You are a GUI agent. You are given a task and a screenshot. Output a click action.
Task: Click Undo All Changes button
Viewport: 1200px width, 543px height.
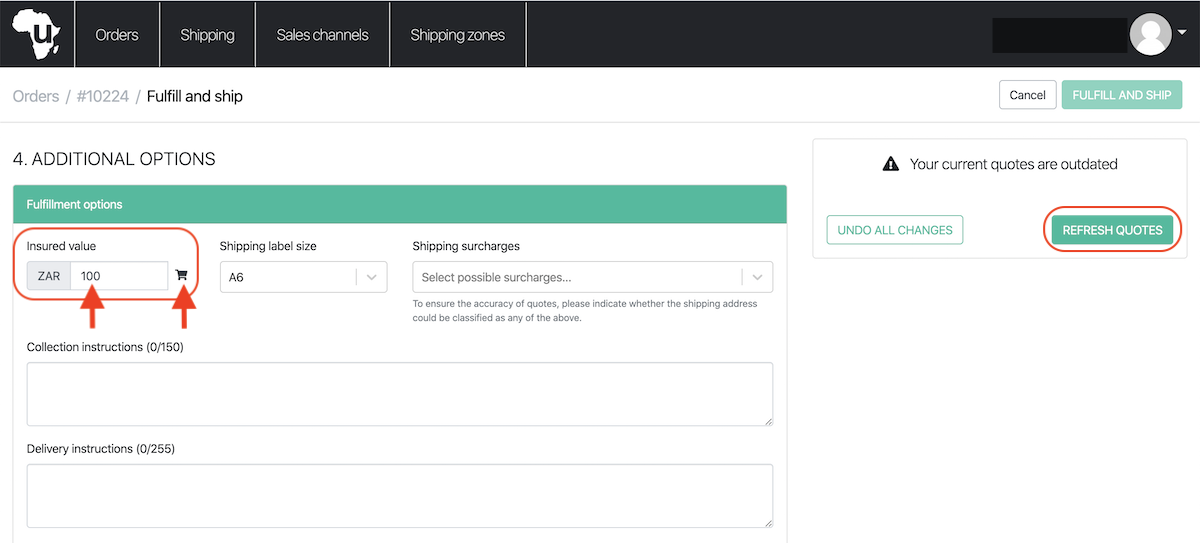pyautogui.click(x=895, y=230)
